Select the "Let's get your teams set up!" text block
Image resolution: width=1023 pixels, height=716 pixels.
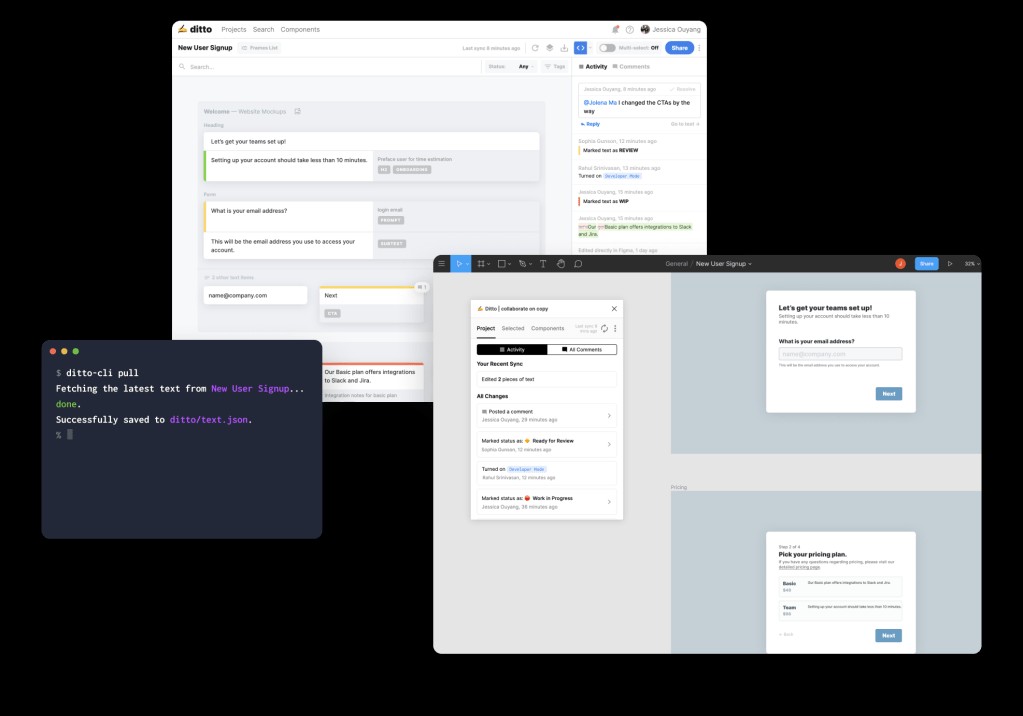(371, 141)
